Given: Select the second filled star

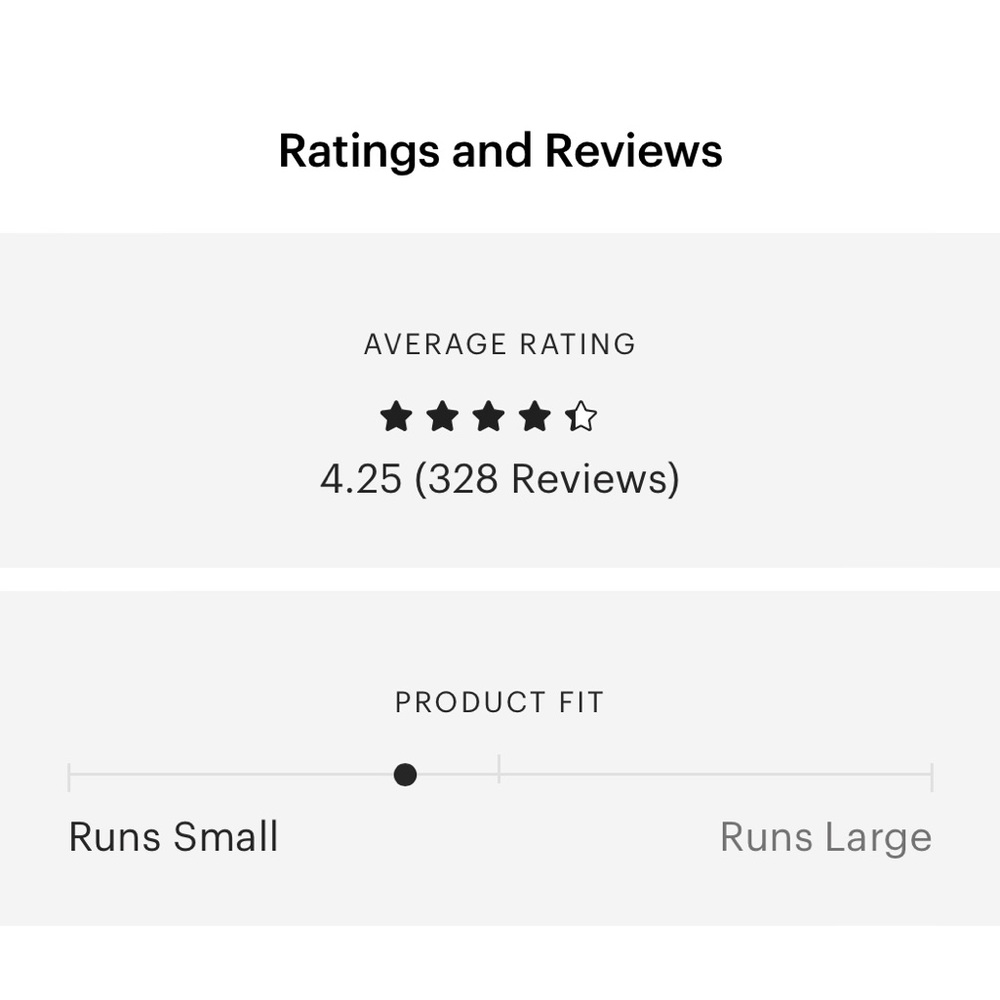Looking at the screenshot, I should [442, 417].
